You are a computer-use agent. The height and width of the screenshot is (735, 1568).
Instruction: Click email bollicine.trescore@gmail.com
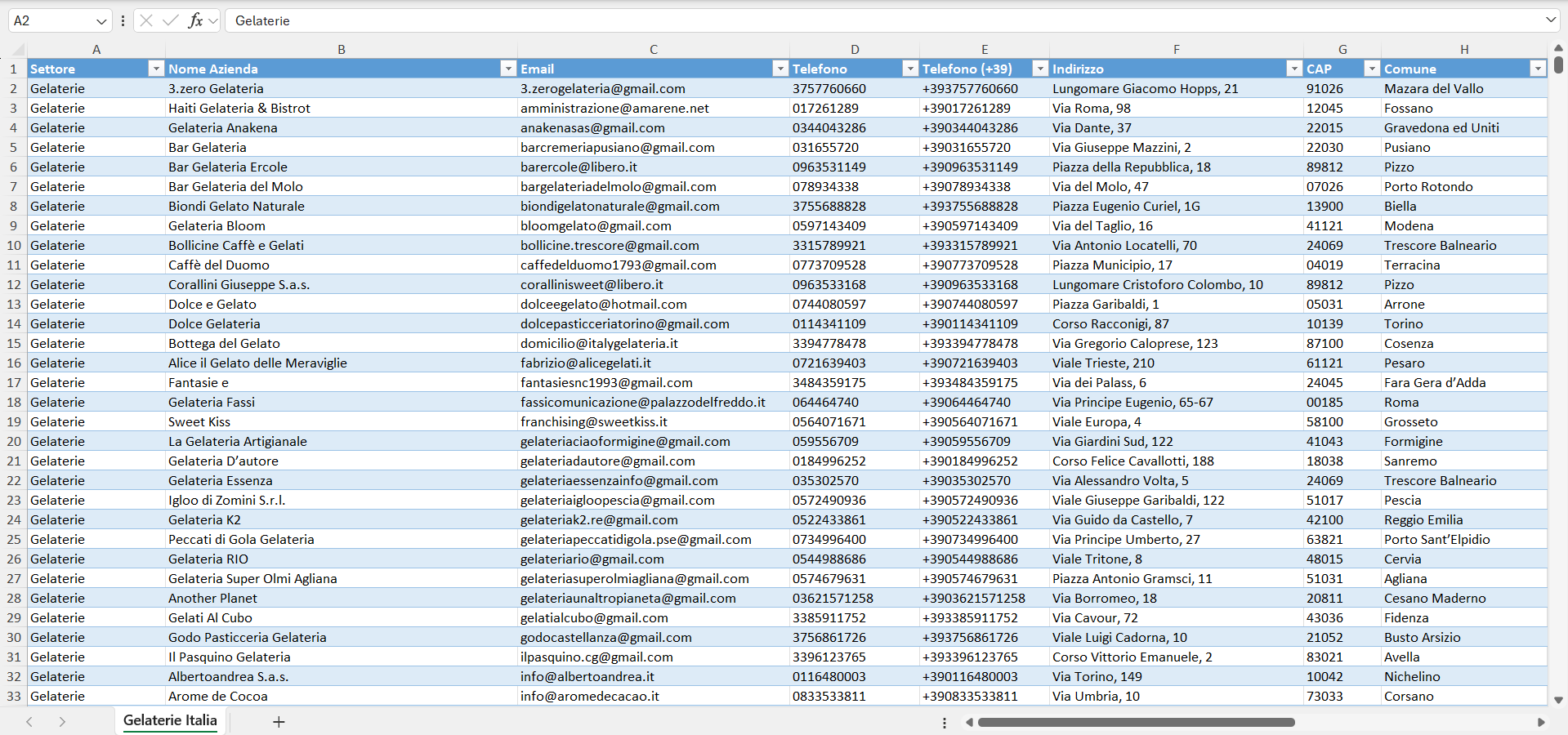coord(654,245)
